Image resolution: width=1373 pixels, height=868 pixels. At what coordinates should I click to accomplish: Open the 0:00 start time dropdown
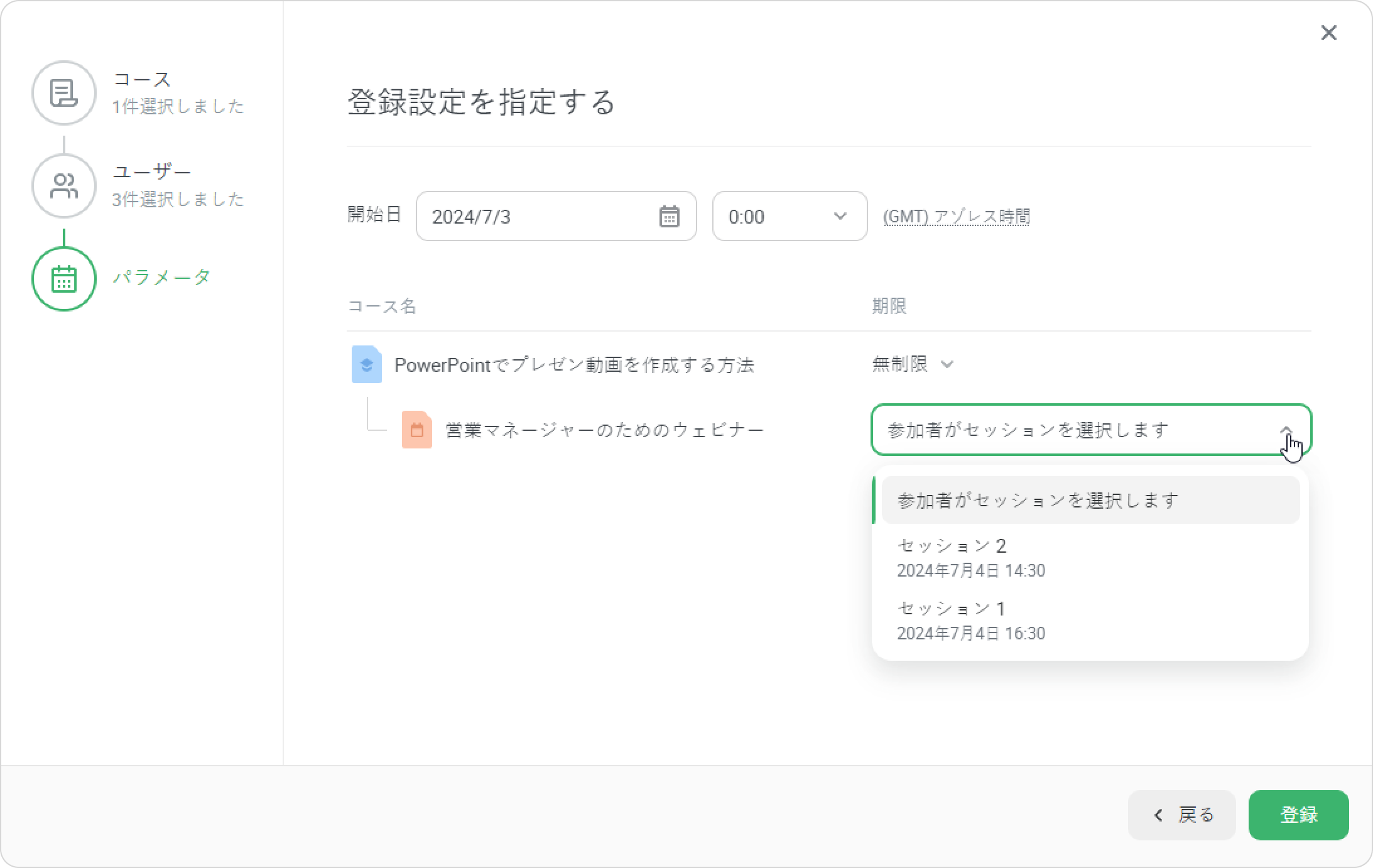tap(789, 217)
